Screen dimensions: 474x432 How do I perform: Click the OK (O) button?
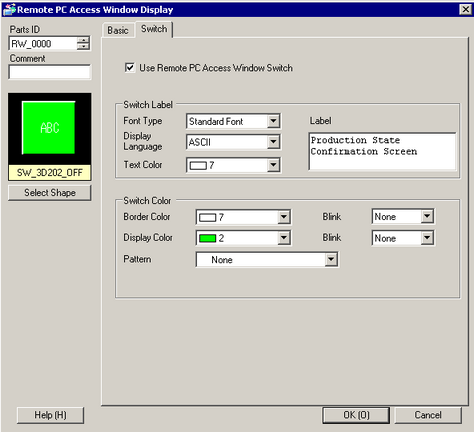356,415
